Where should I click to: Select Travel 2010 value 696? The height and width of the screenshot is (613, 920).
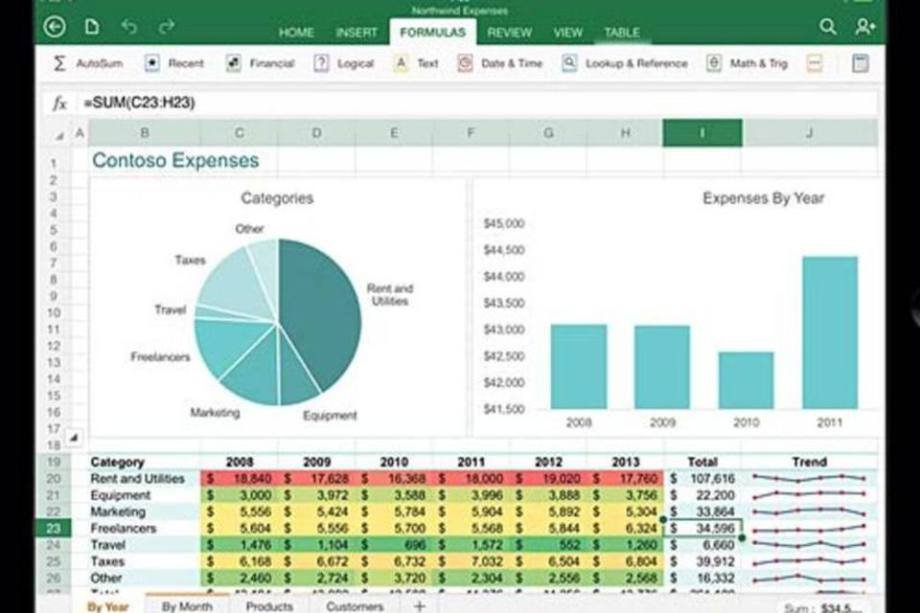pos(394,545)
